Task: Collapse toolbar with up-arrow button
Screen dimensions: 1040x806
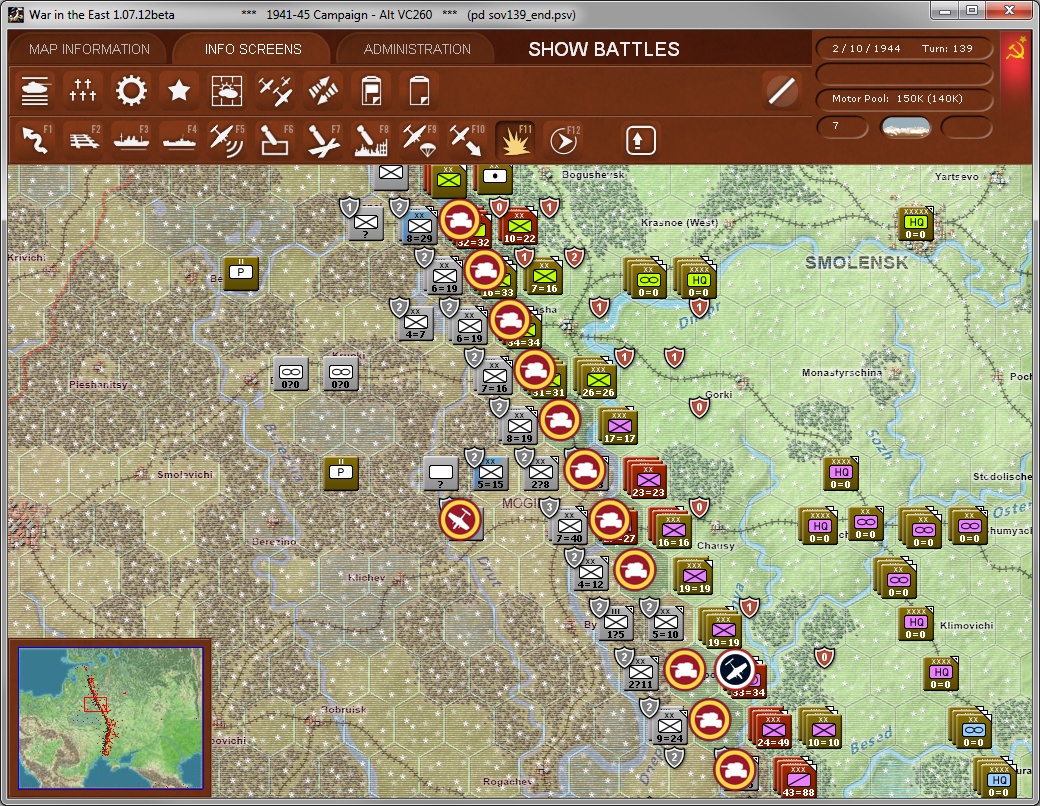Action: tap(640, 140)
